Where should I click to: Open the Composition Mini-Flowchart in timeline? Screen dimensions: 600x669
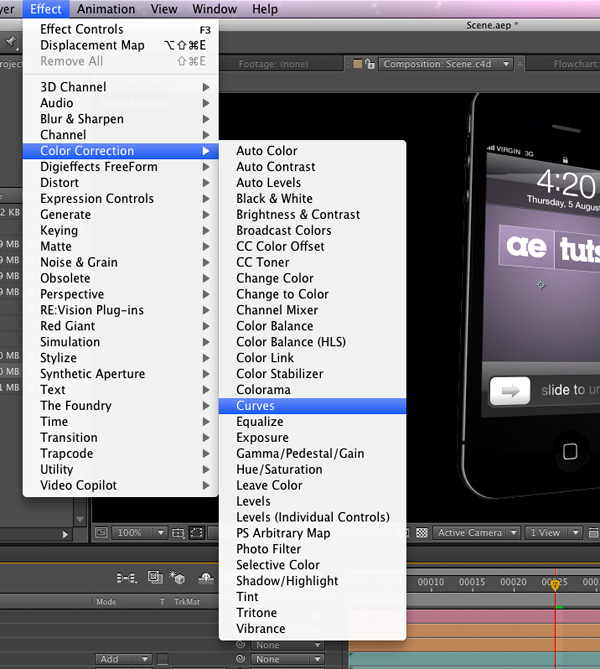(126, 578)
